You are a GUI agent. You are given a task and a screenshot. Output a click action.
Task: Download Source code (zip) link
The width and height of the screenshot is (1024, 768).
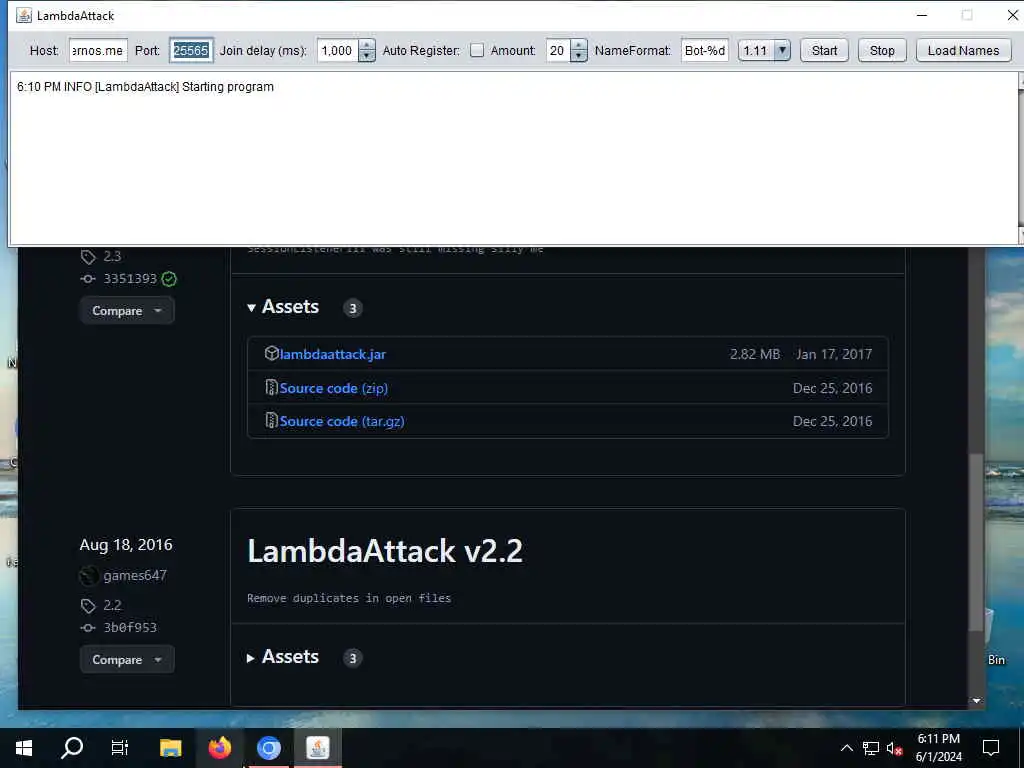(334, 388)
